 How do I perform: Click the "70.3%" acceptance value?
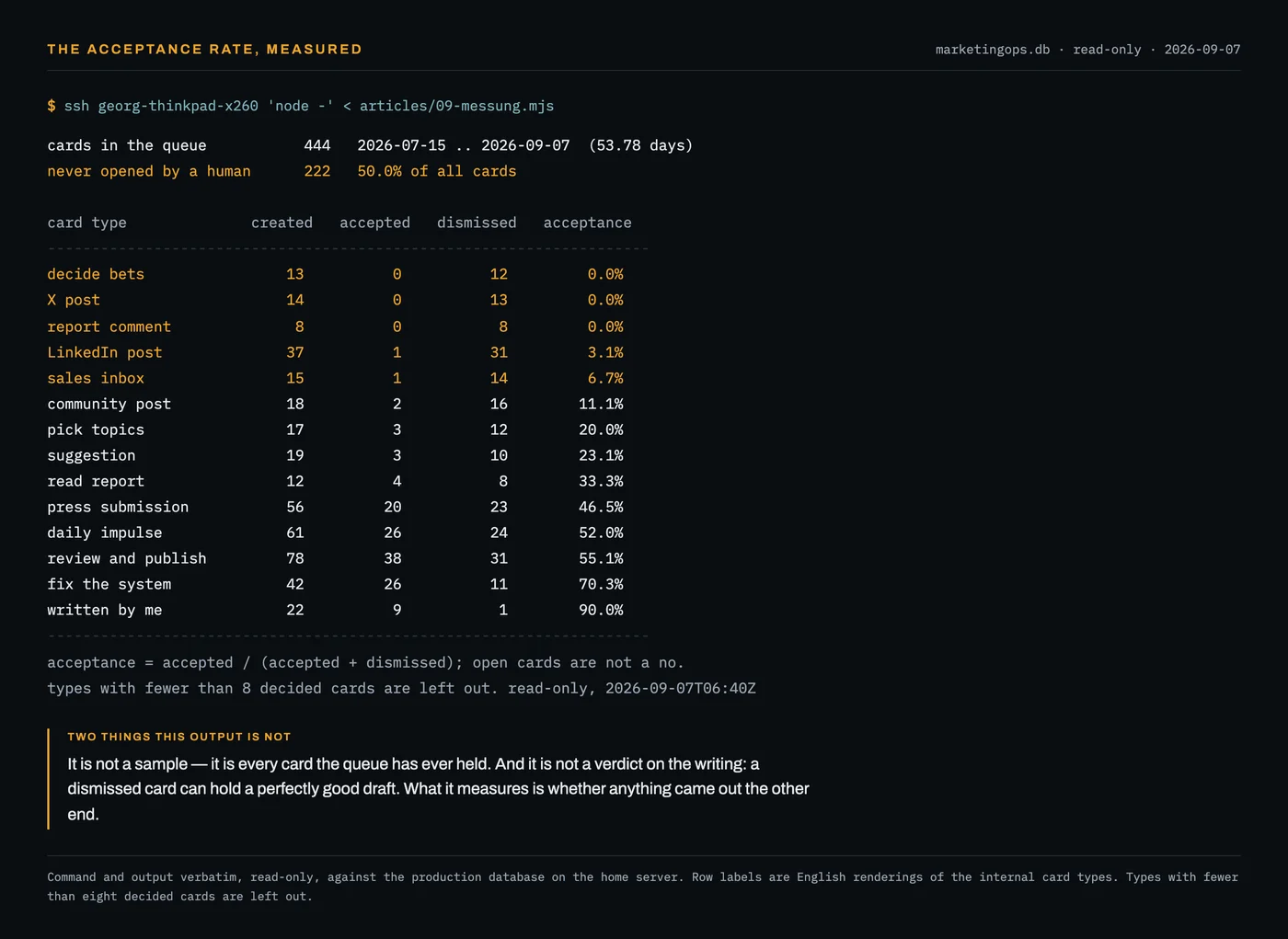tap(601, 584)
